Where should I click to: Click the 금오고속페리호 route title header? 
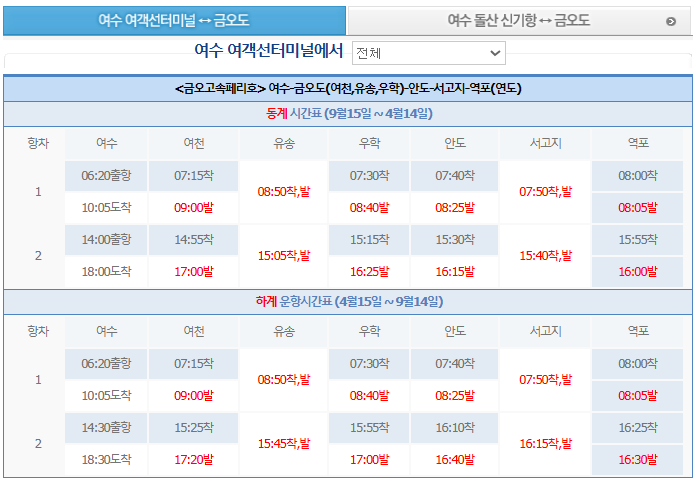pyautogui.click(x=347, y=88)
